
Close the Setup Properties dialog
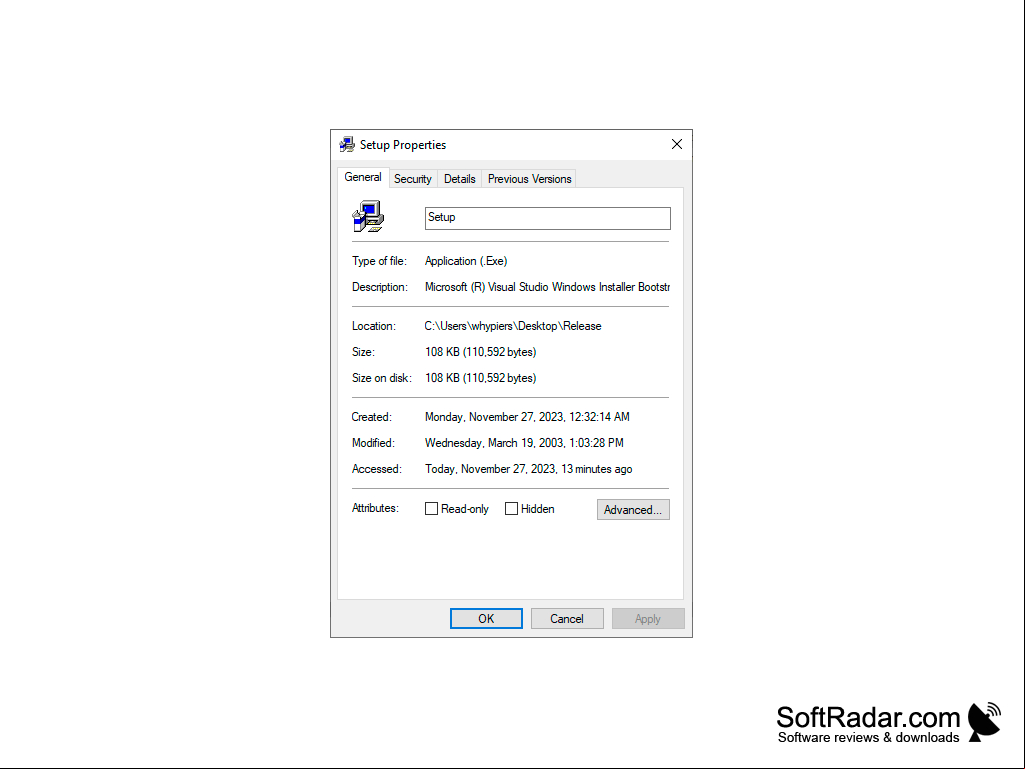click(677, 145)
